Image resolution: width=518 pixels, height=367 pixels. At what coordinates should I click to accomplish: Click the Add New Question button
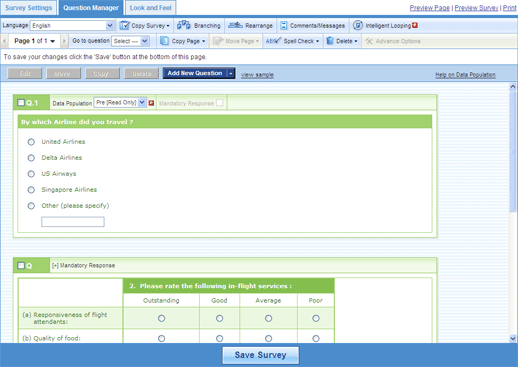click(x=195, y=73)
